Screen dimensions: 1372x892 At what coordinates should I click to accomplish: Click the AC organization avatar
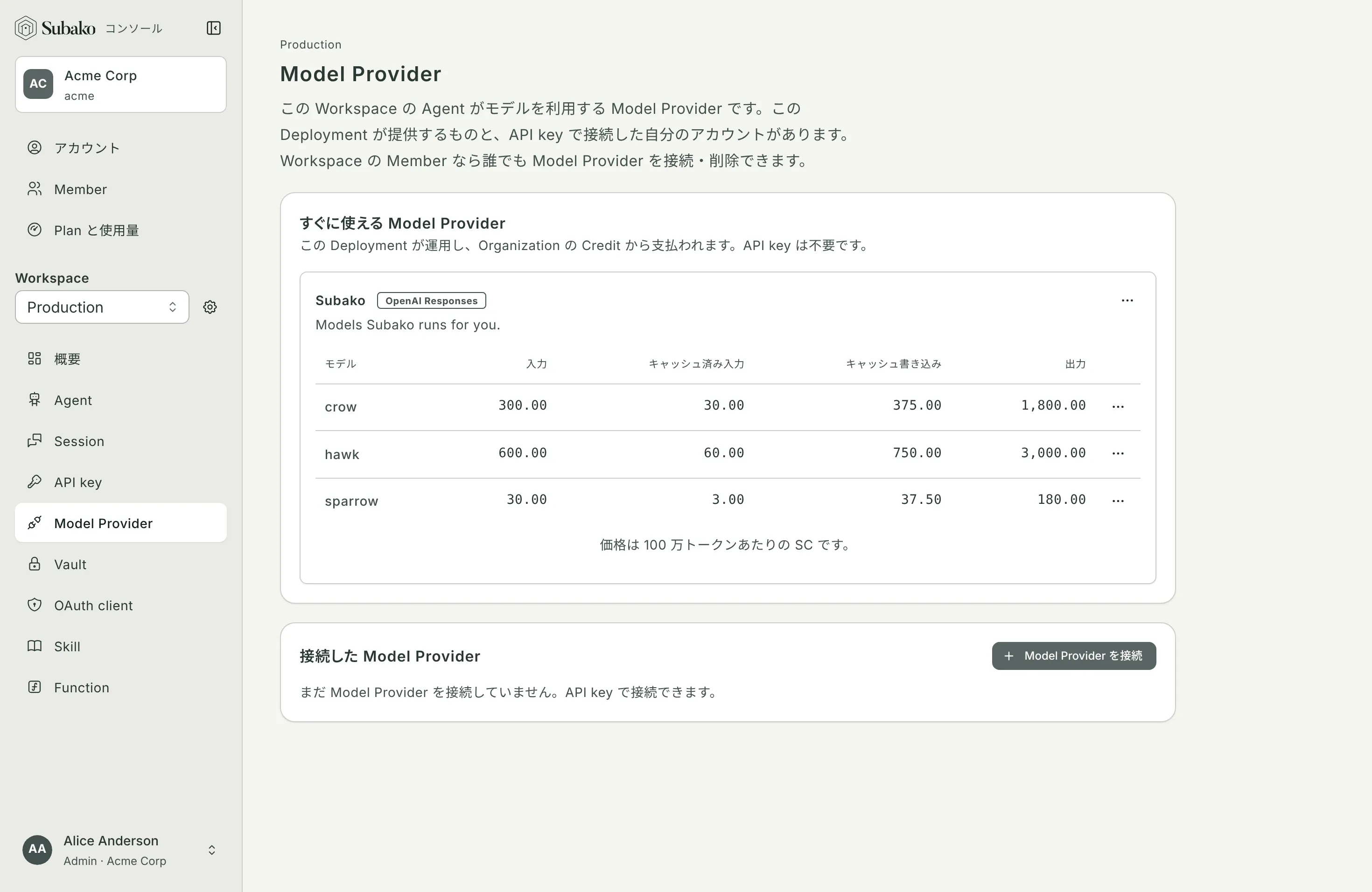click(x=38, y=84)
